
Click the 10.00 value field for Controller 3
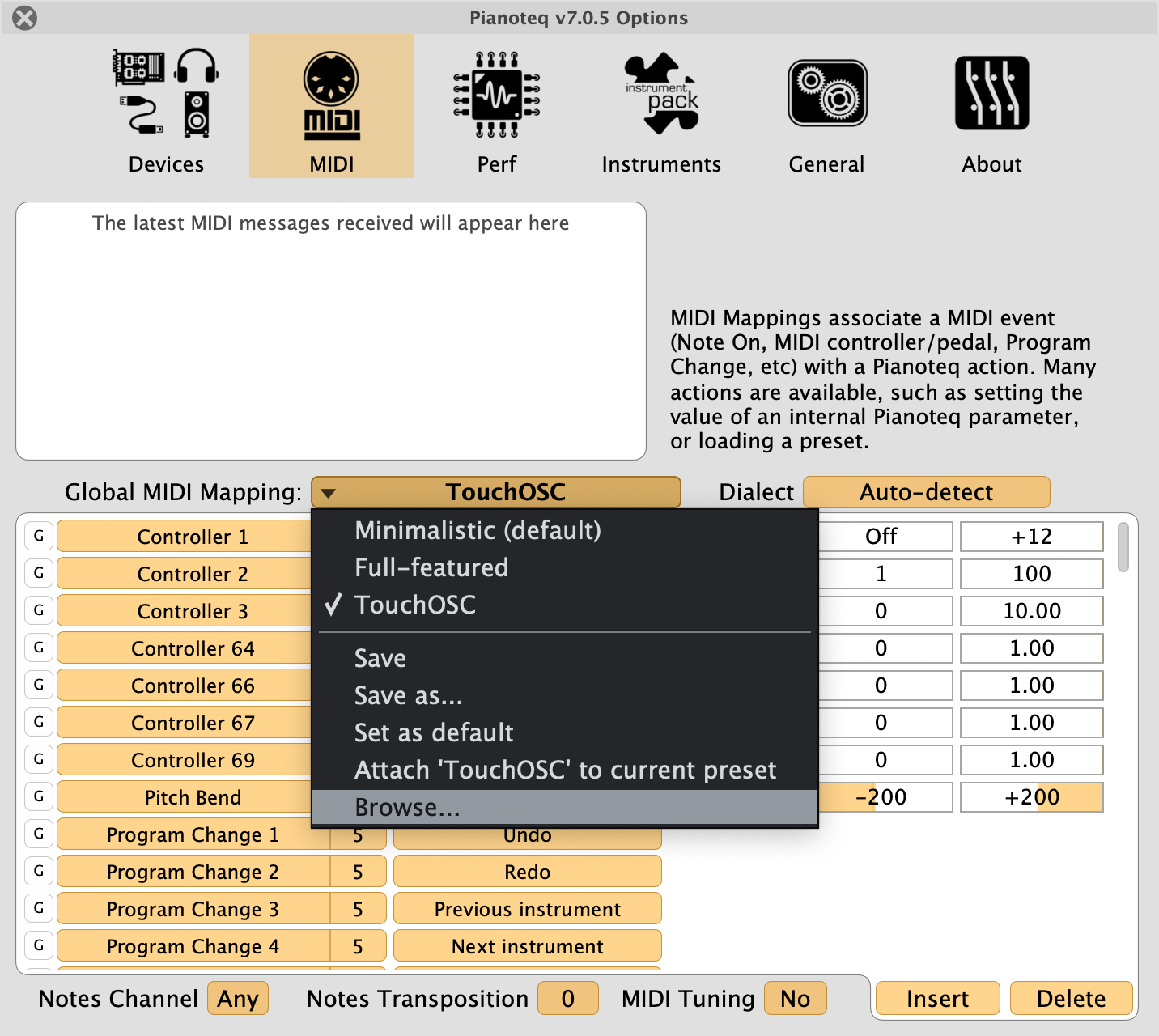[1032, 611]
